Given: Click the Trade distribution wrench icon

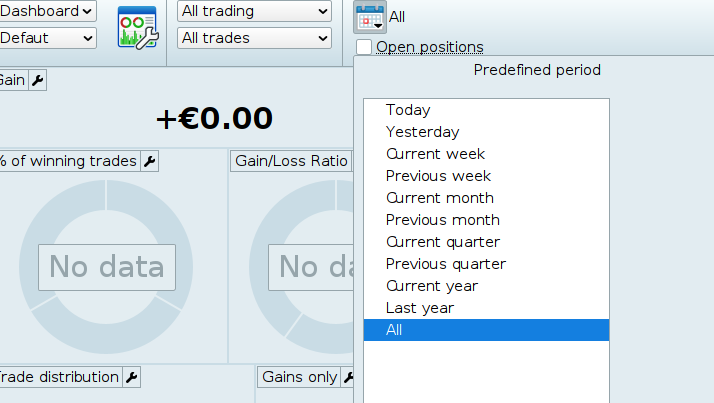Looking at the screenshot, I should pyautogui.click(x=132, y=377).
